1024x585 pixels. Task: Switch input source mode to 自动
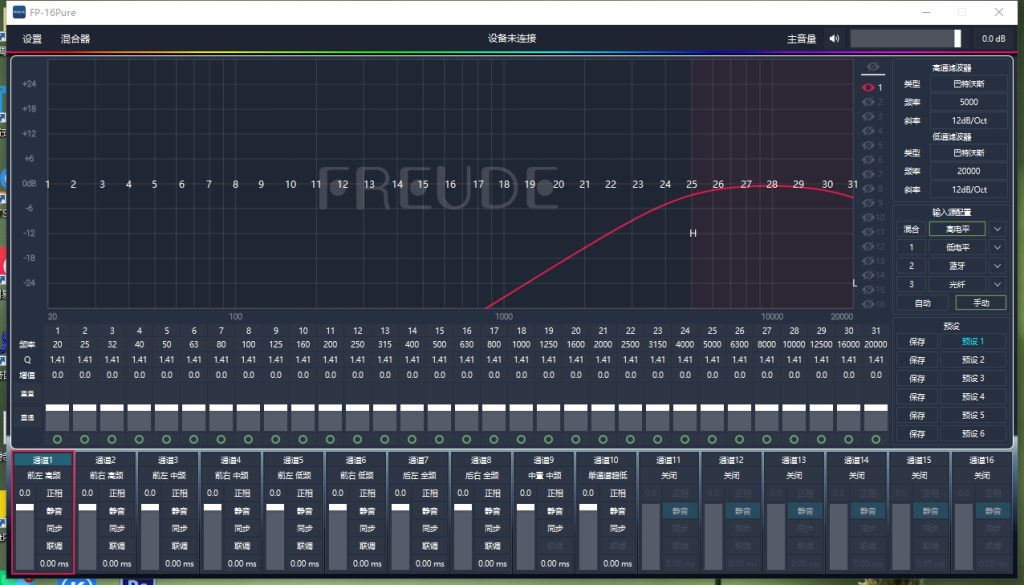pyautogui.click(x=923, y=303)
